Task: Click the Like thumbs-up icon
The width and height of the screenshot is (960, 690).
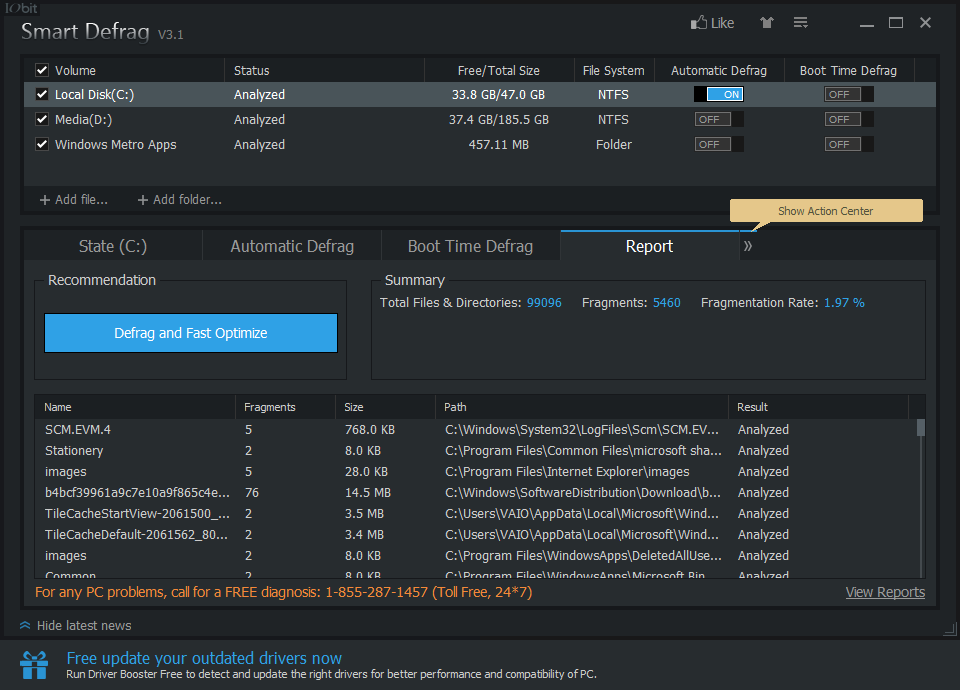Action: (698, 22)
